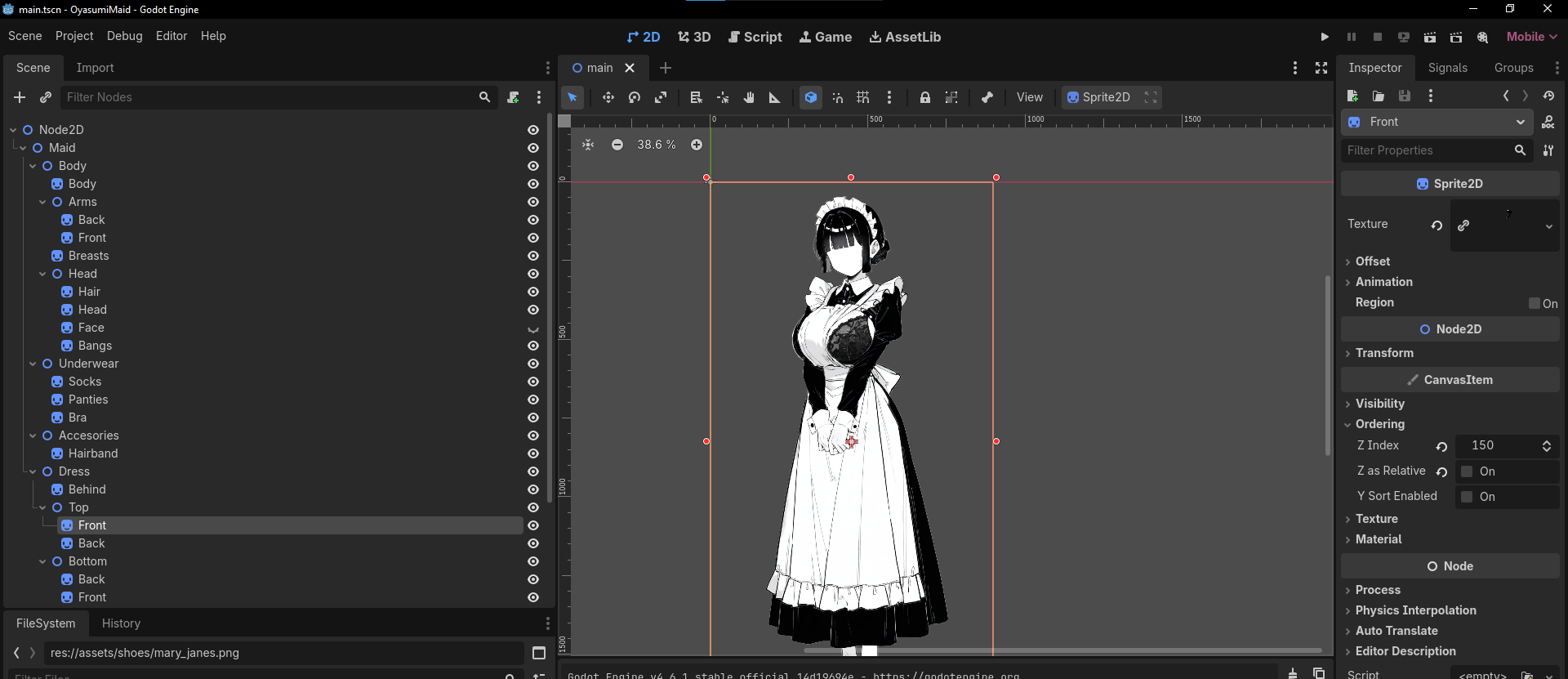The image size is (1568, 679).
Task: Collapse the Underwear node in scene tree
Action: [33, 364]
